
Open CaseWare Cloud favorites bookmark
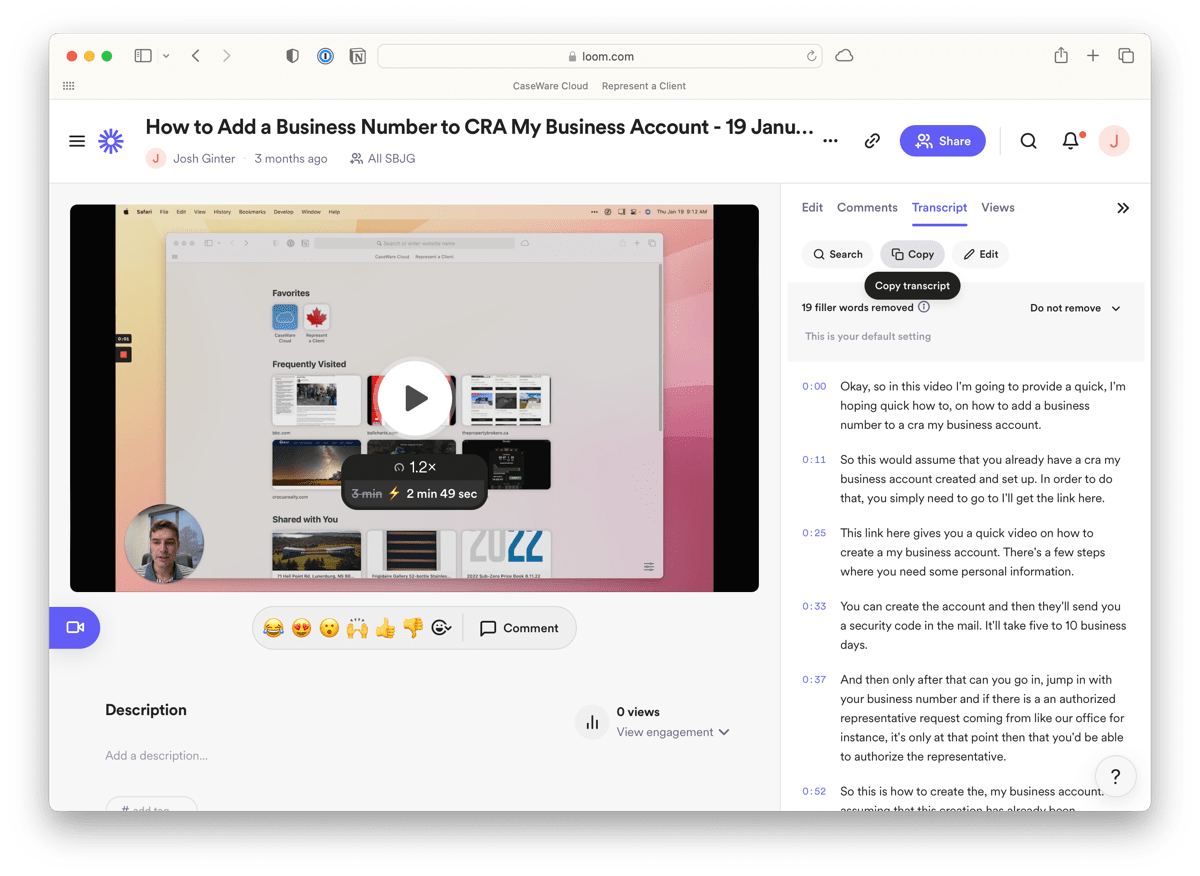(550, 86)
